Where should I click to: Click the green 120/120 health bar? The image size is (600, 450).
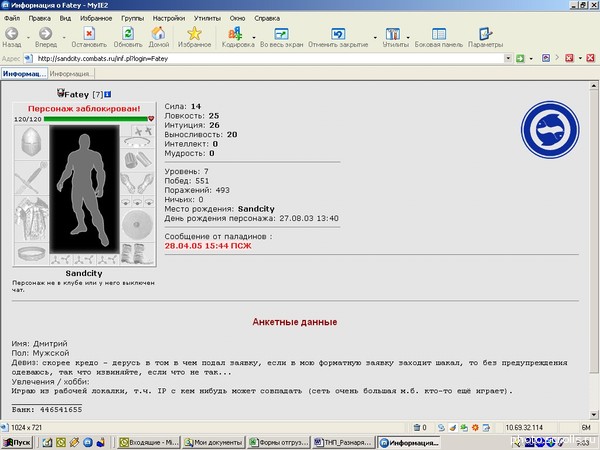pos(96,119)
